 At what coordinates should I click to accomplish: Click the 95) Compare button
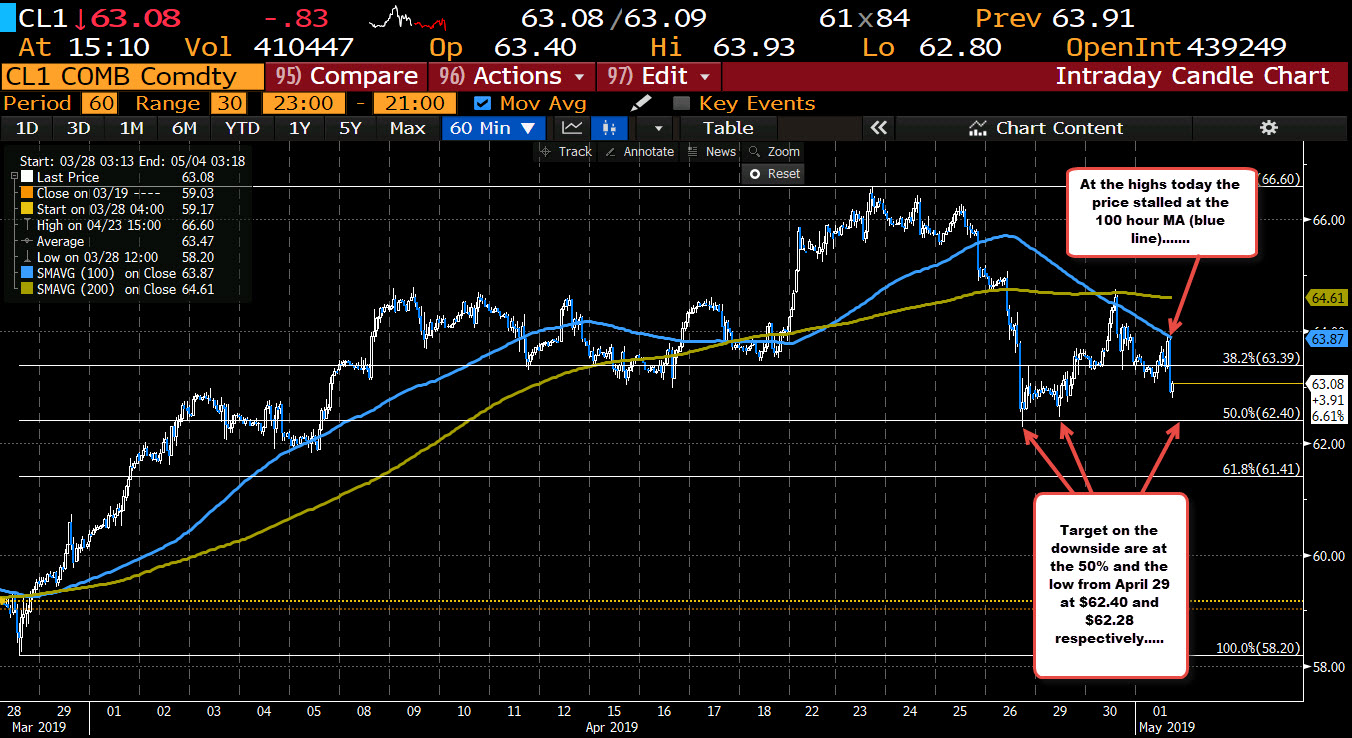[345, 76]
